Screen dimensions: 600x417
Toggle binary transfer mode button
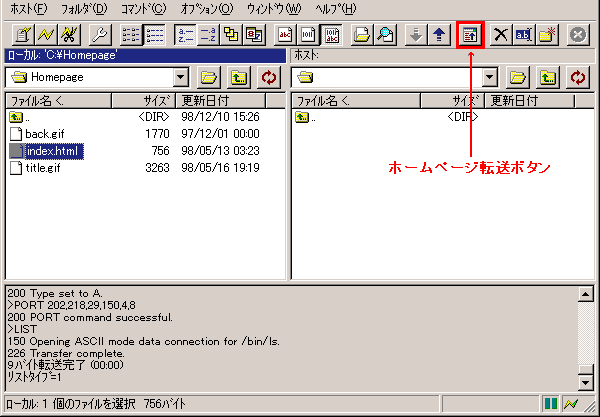(308, 34)
